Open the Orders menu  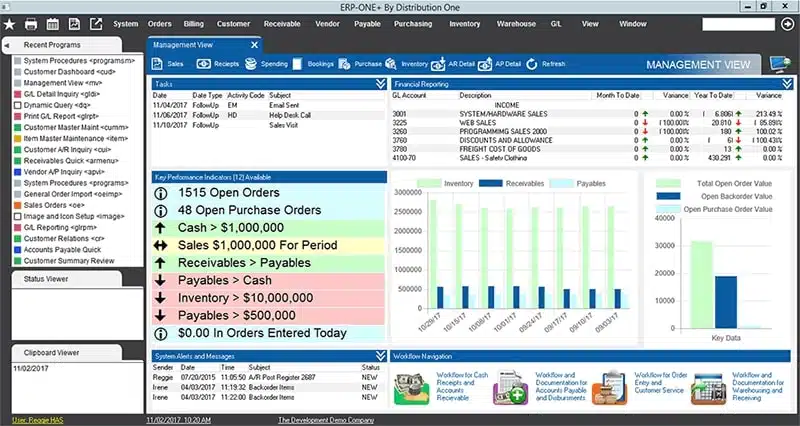(x=160, y=24)
